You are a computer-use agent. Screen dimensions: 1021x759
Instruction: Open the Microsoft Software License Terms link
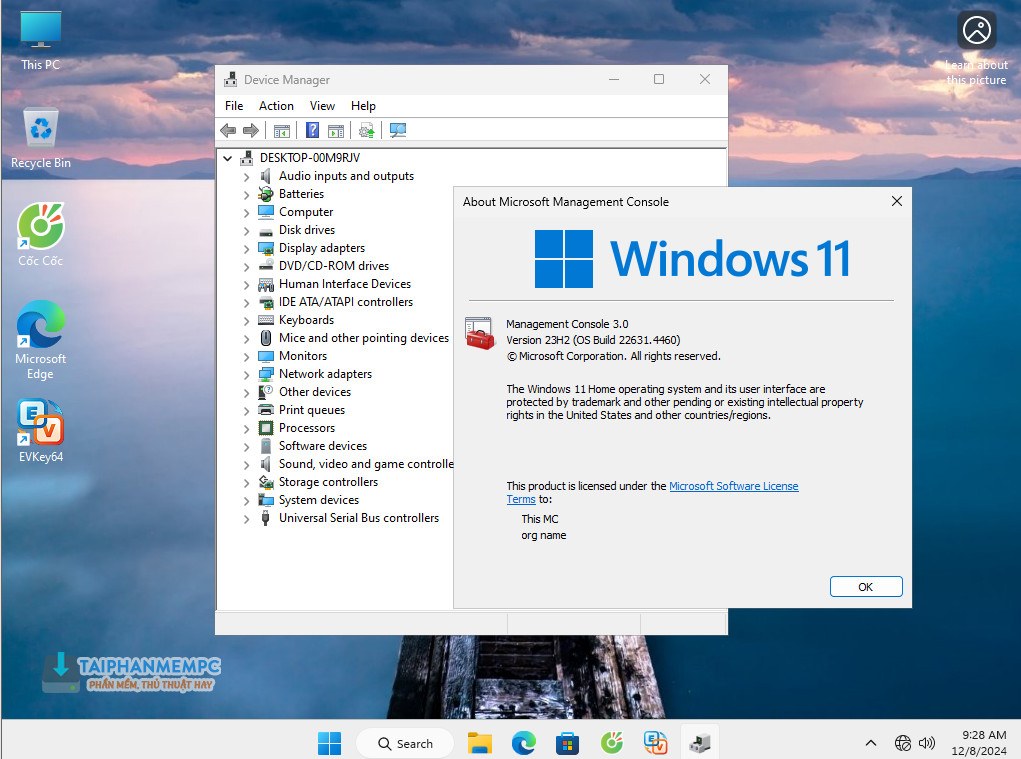[733, 486]
